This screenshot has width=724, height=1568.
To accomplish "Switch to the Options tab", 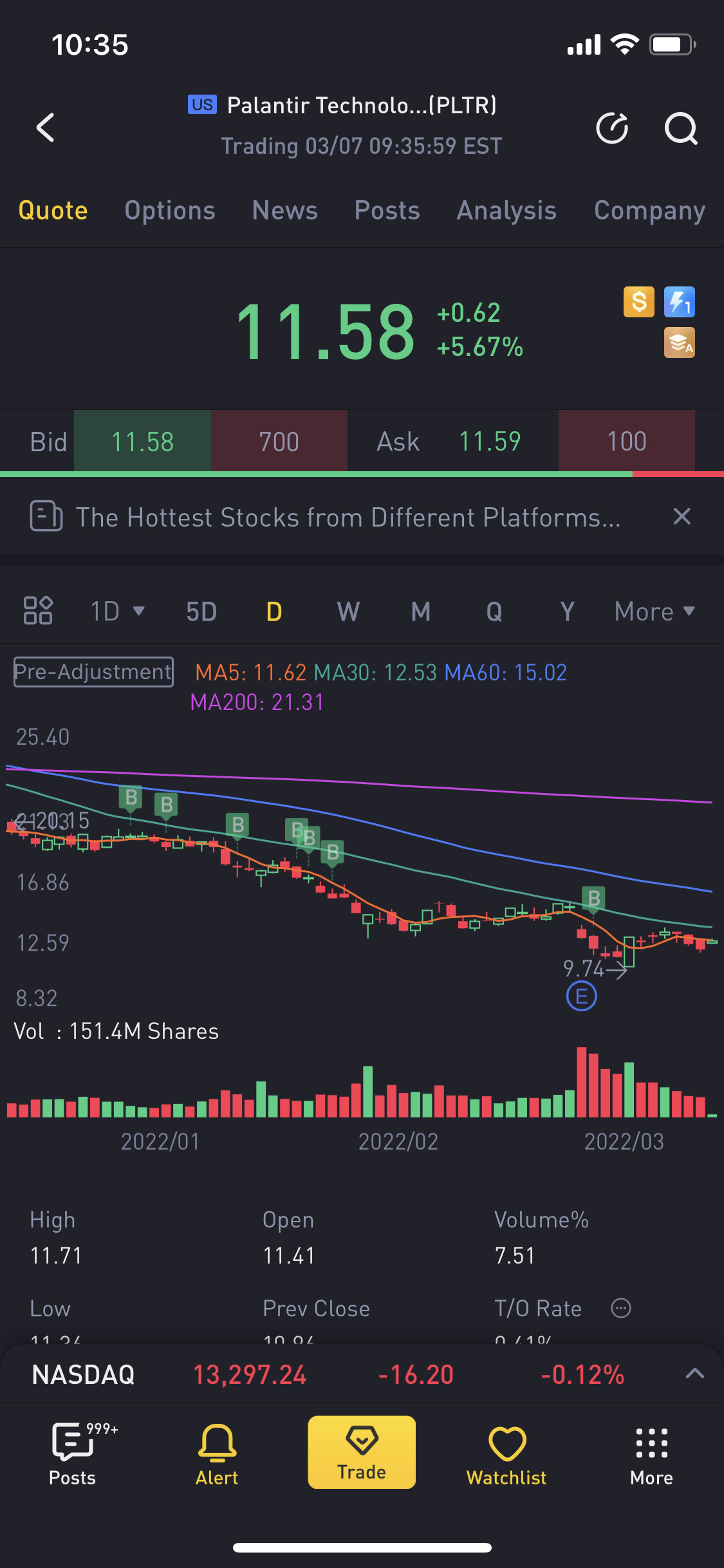I will click(170, 210).
